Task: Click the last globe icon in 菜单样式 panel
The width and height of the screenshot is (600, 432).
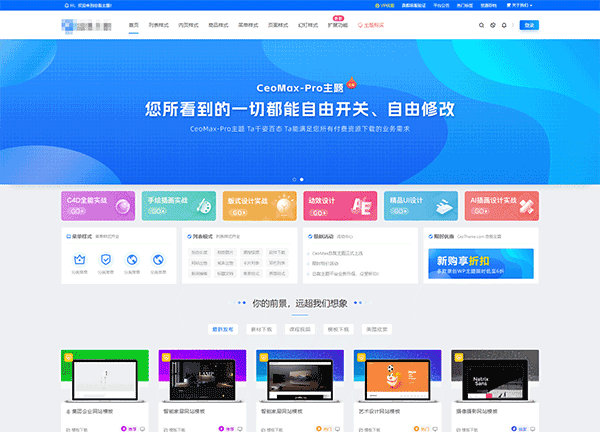Action: 158,260
